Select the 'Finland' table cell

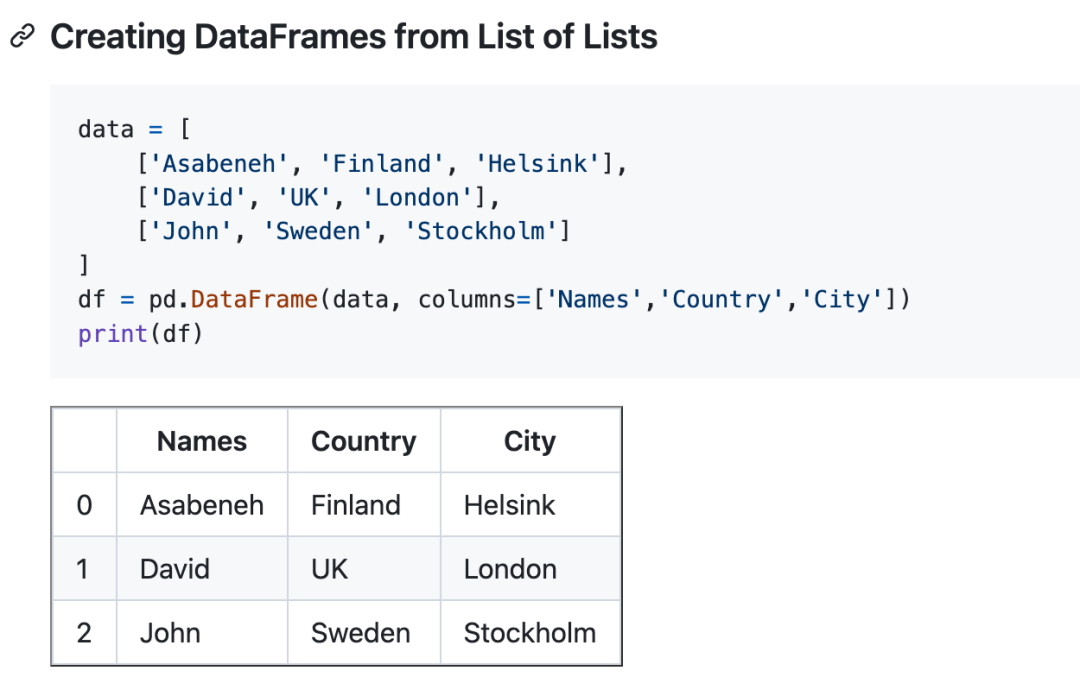click(x=364, y=505)
